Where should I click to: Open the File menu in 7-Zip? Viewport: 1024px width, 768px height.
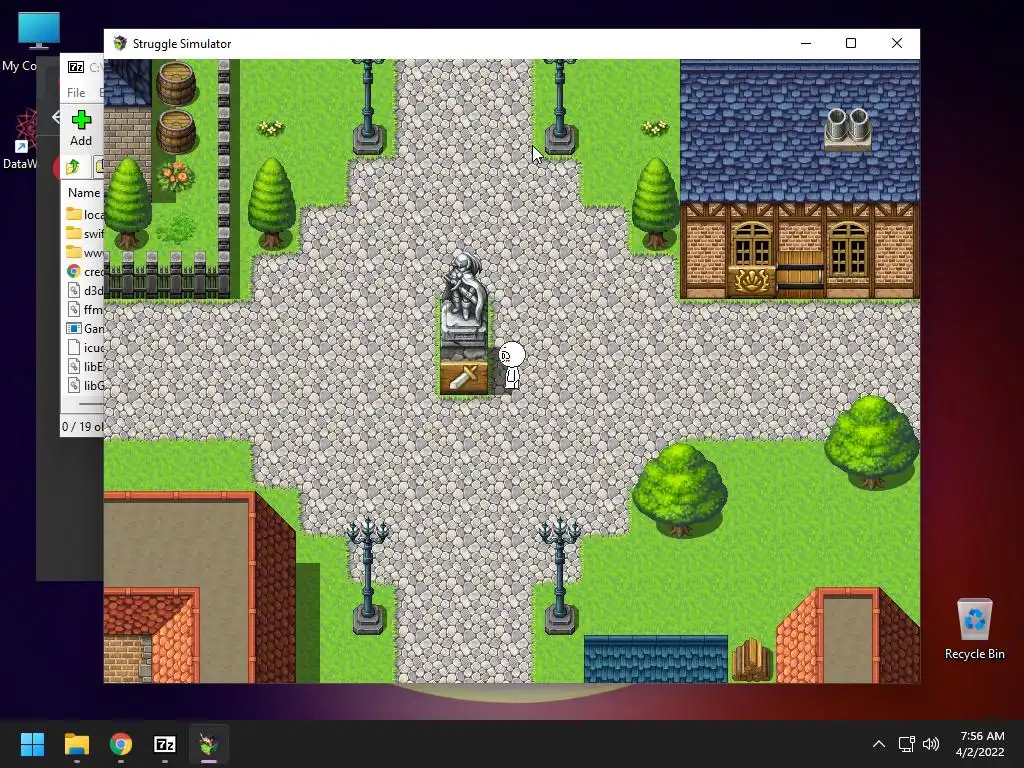(76, 93)
